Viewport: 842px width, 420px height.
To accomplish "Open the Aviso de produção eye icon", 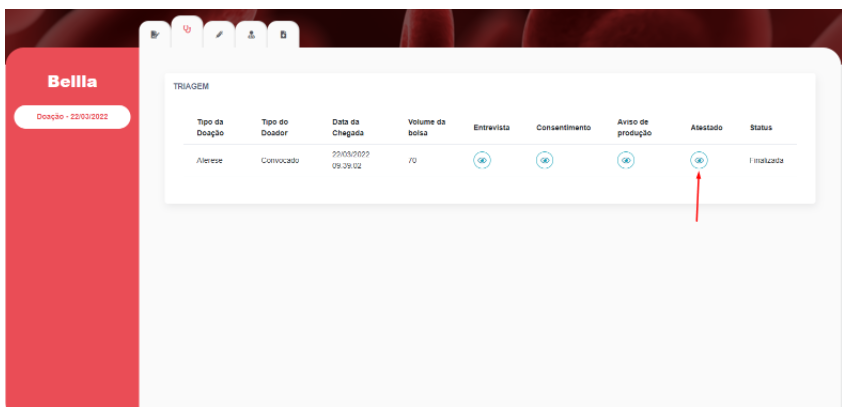I will (626, 160).
